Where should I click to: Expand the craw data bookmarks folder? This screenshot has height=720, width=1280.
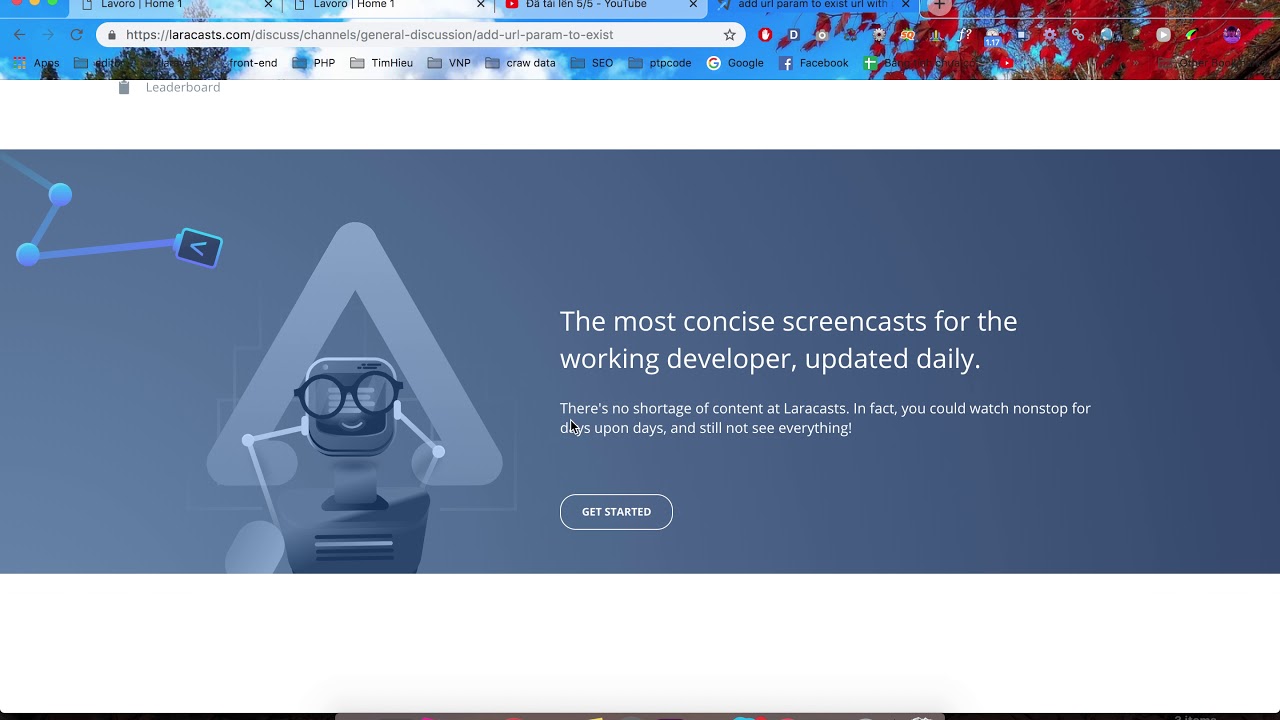(520, 63)
